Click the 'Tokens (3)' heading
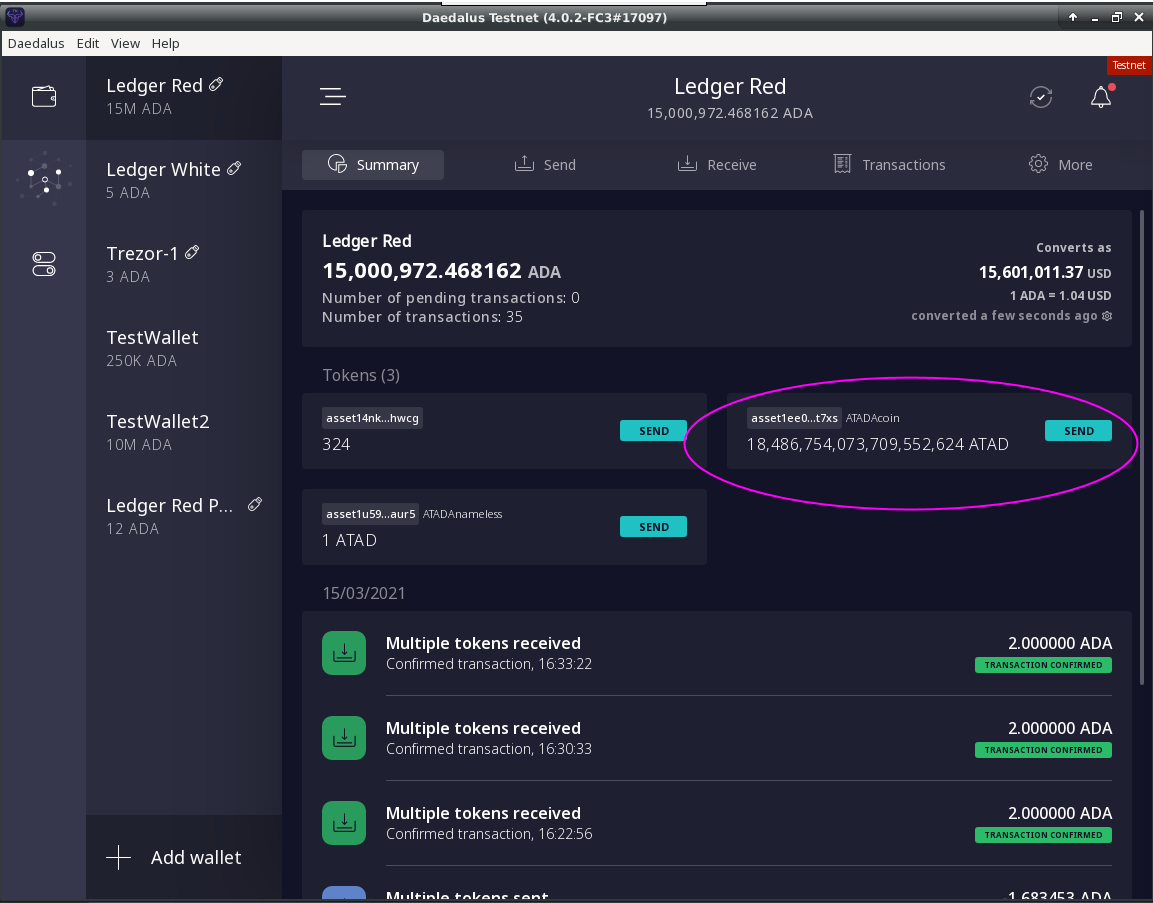The image size is (1153, 903). 361,375
